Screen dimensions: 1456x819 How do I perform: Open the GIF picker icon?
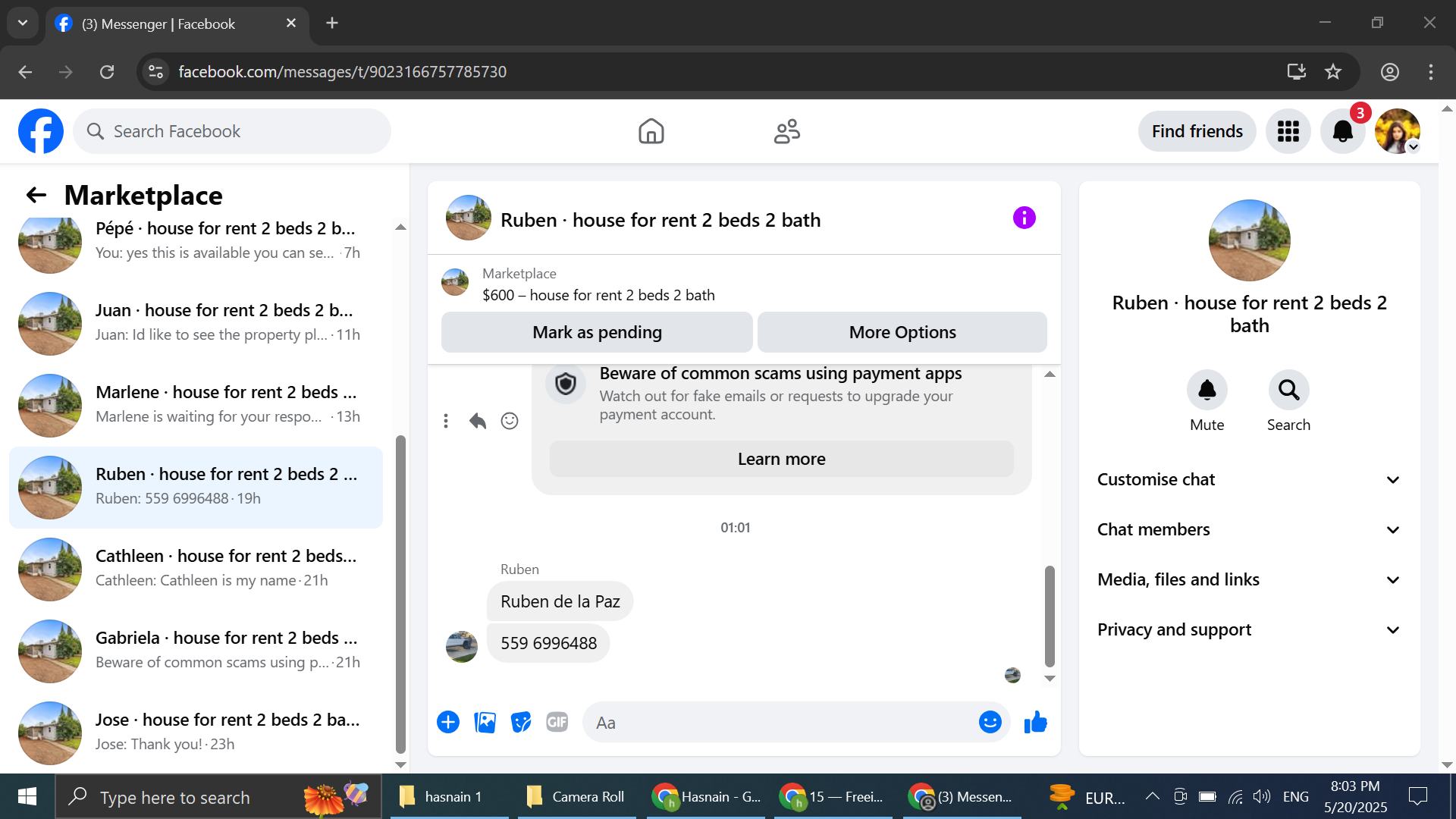pos(557,722)
